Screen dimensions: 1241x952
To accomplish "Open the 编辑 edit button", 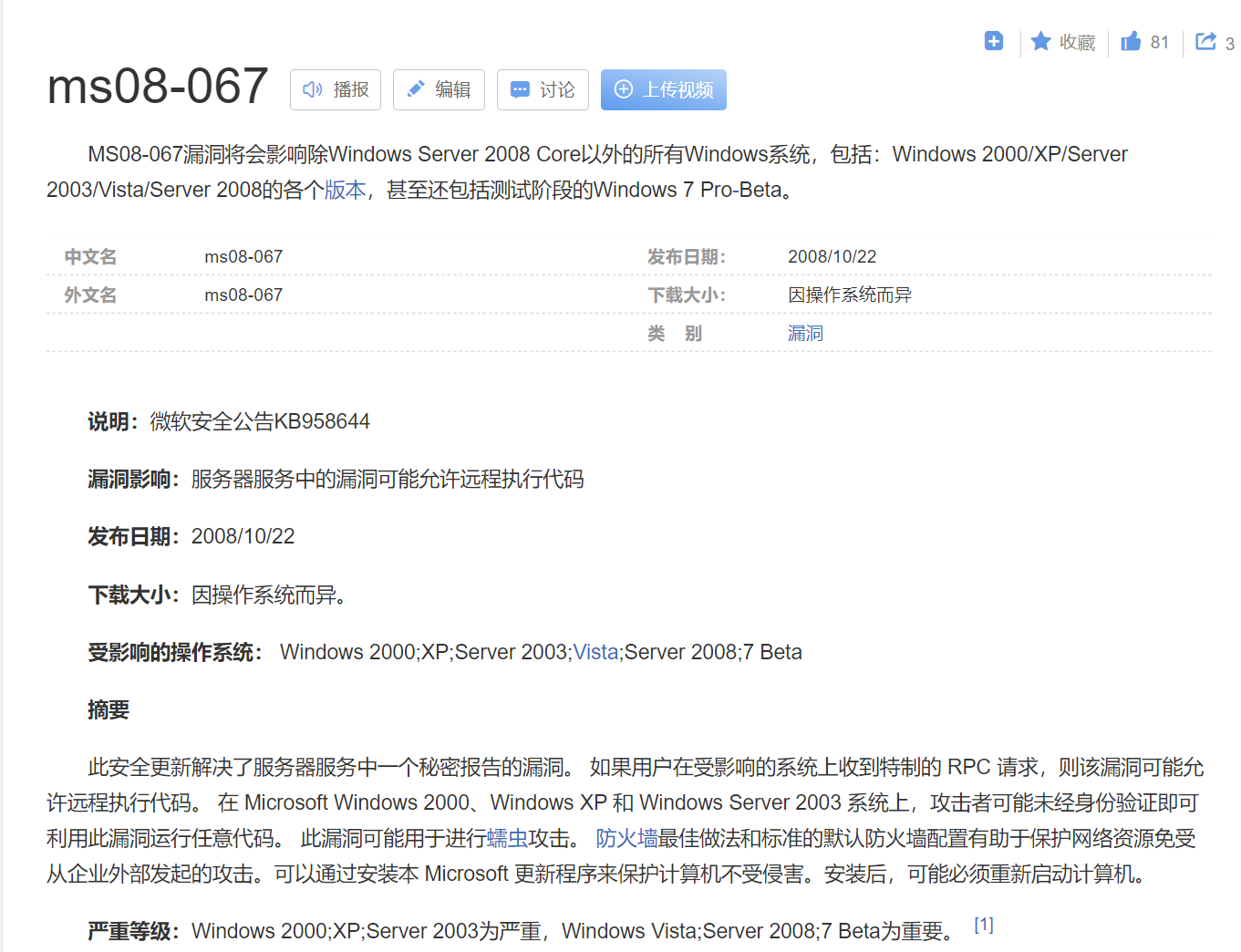I will pos(439,89).
